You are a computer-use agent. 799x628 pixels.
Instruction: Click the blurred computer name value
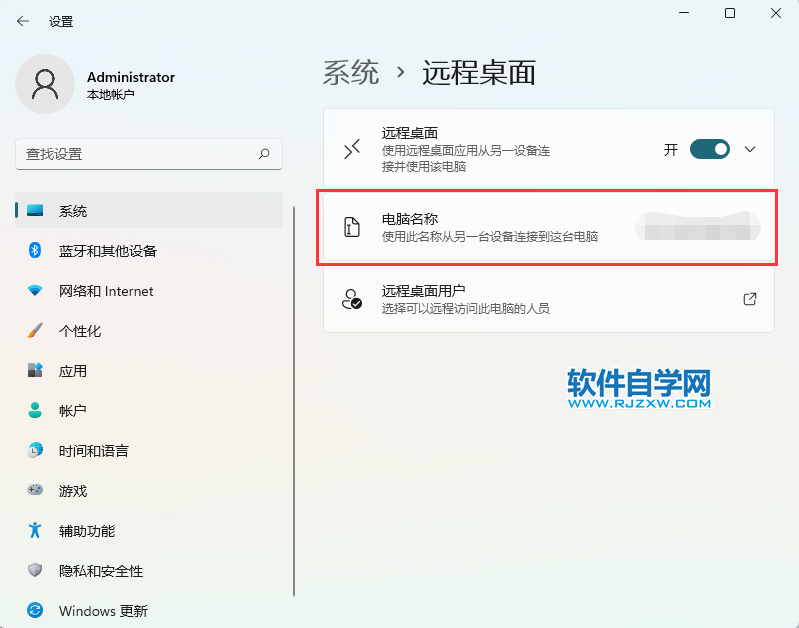[698, 227]
